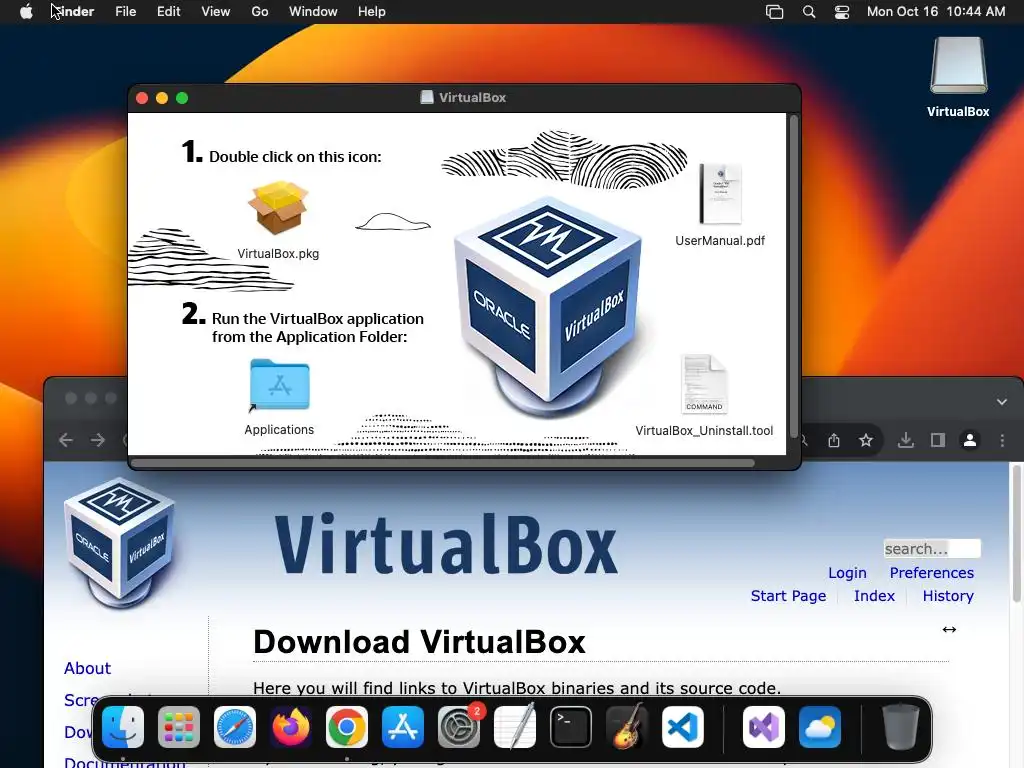The height and width of the screenshot is (768, 1024).
Task: Open Chrome profile avatar
Action: point(970,440)
